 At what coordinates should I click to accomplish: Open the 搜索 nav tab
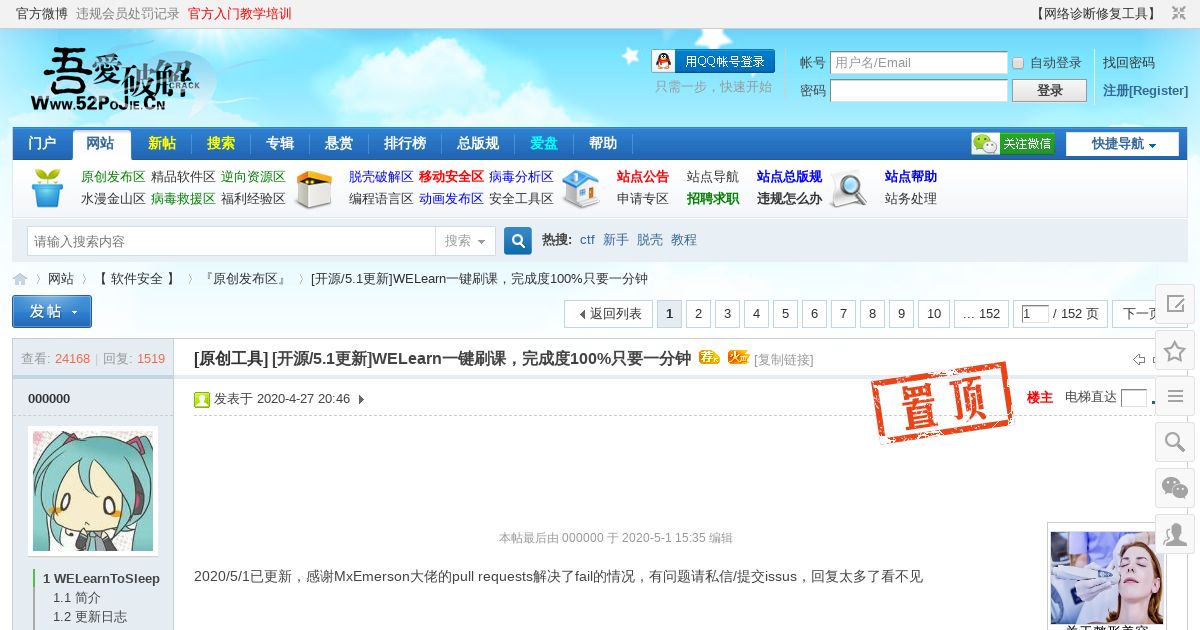pos(221,143)
